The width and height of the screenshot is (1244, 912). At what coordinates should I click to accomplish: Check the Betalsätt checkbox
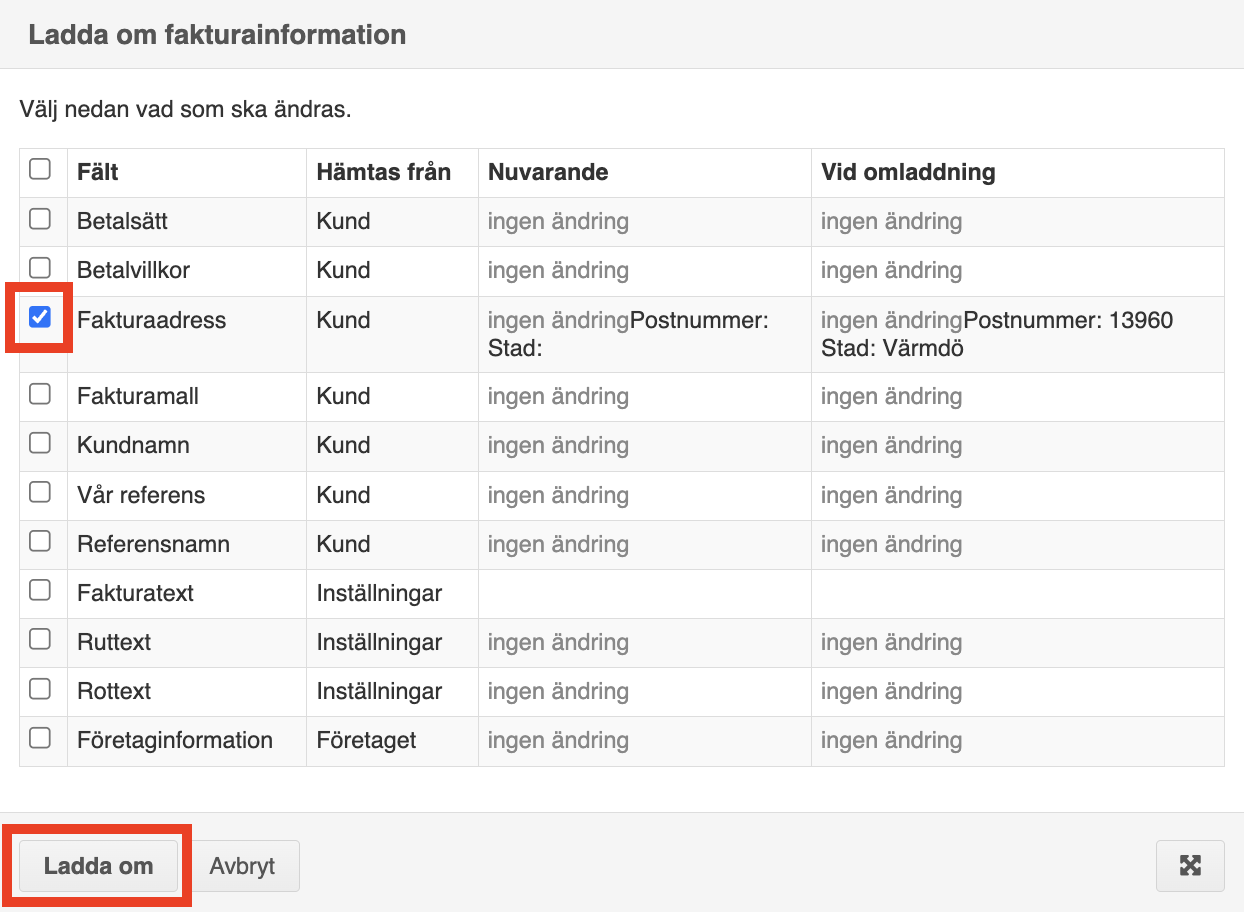click(x=40, y=218)
